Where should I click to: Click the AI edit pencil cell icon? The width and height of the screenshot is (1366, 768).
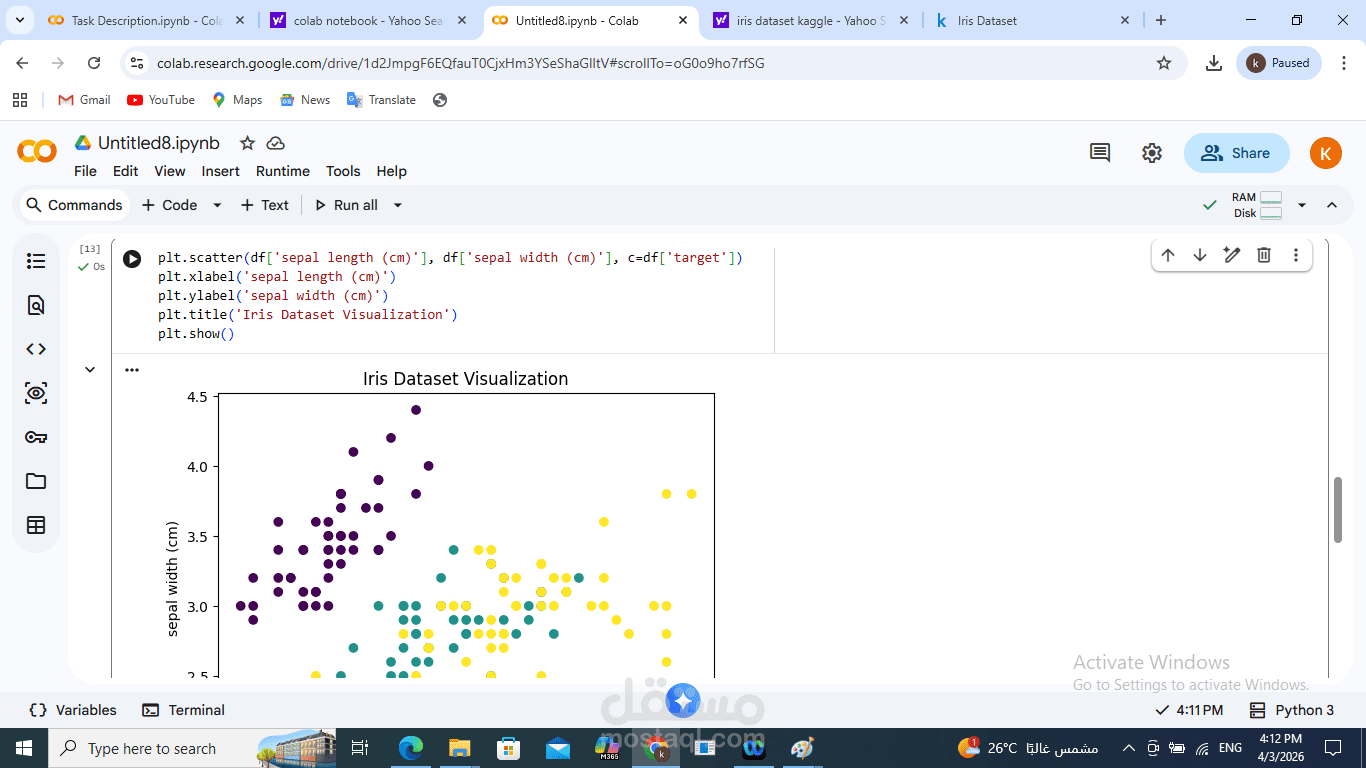click(x=1232, y=255)
